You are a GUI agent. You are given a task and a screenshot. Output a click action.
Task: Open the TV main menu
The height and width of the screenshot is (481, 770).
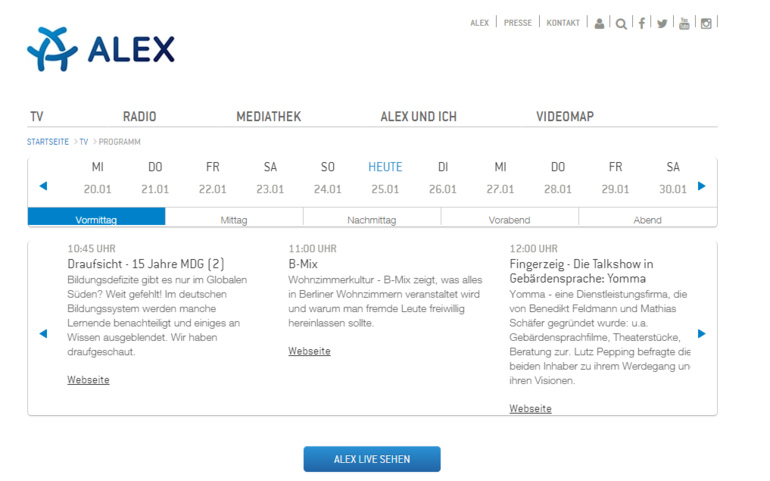pyautogui.click(x=37, y=116)
